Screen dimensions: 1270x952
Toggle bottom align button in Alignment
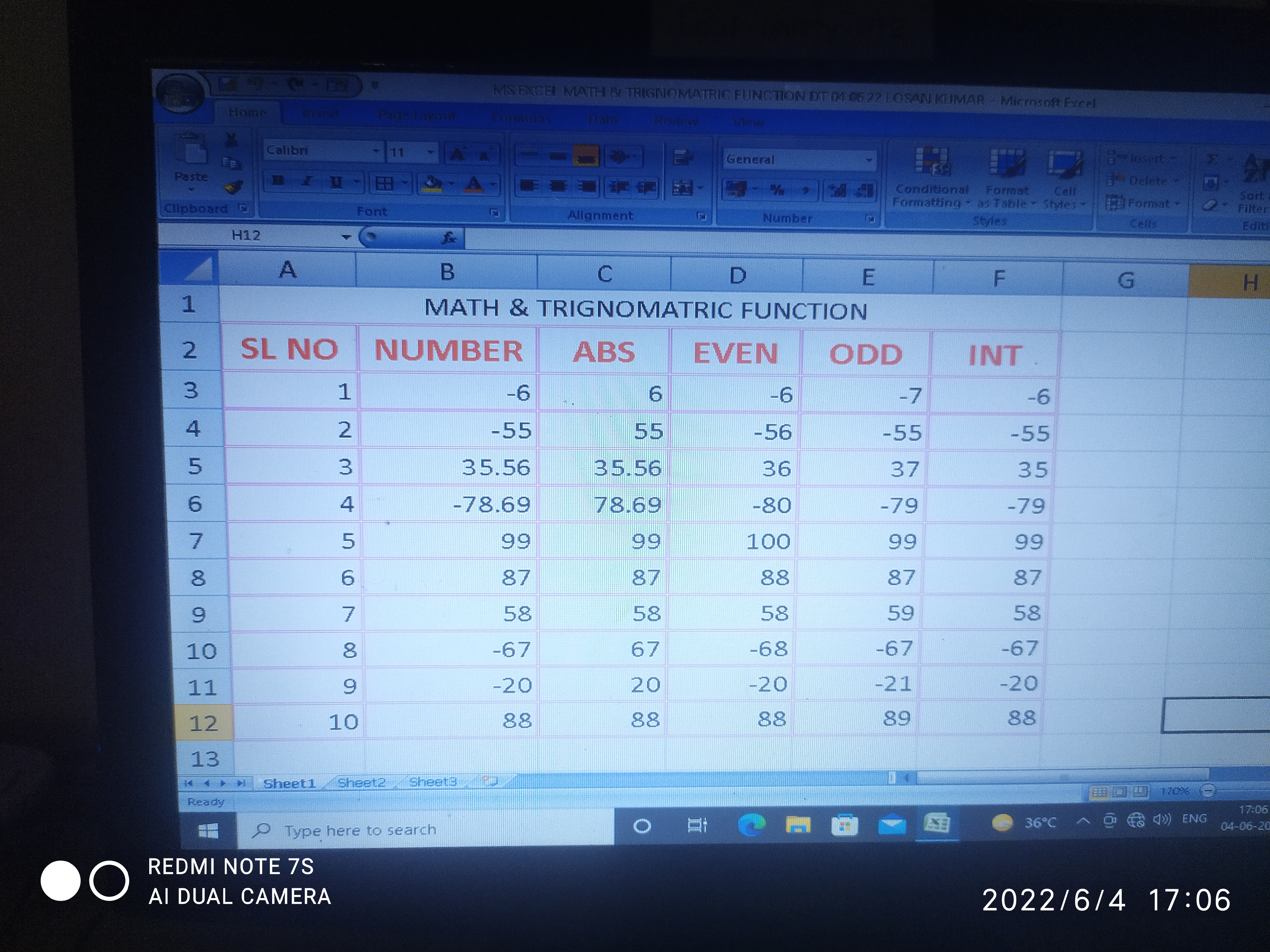[x=585, y=156]
